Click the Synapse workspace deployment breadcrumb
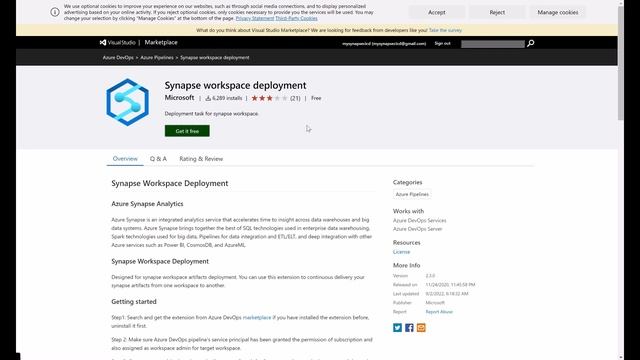This screenshot has width=640, height=360. (x=215, y=58)
